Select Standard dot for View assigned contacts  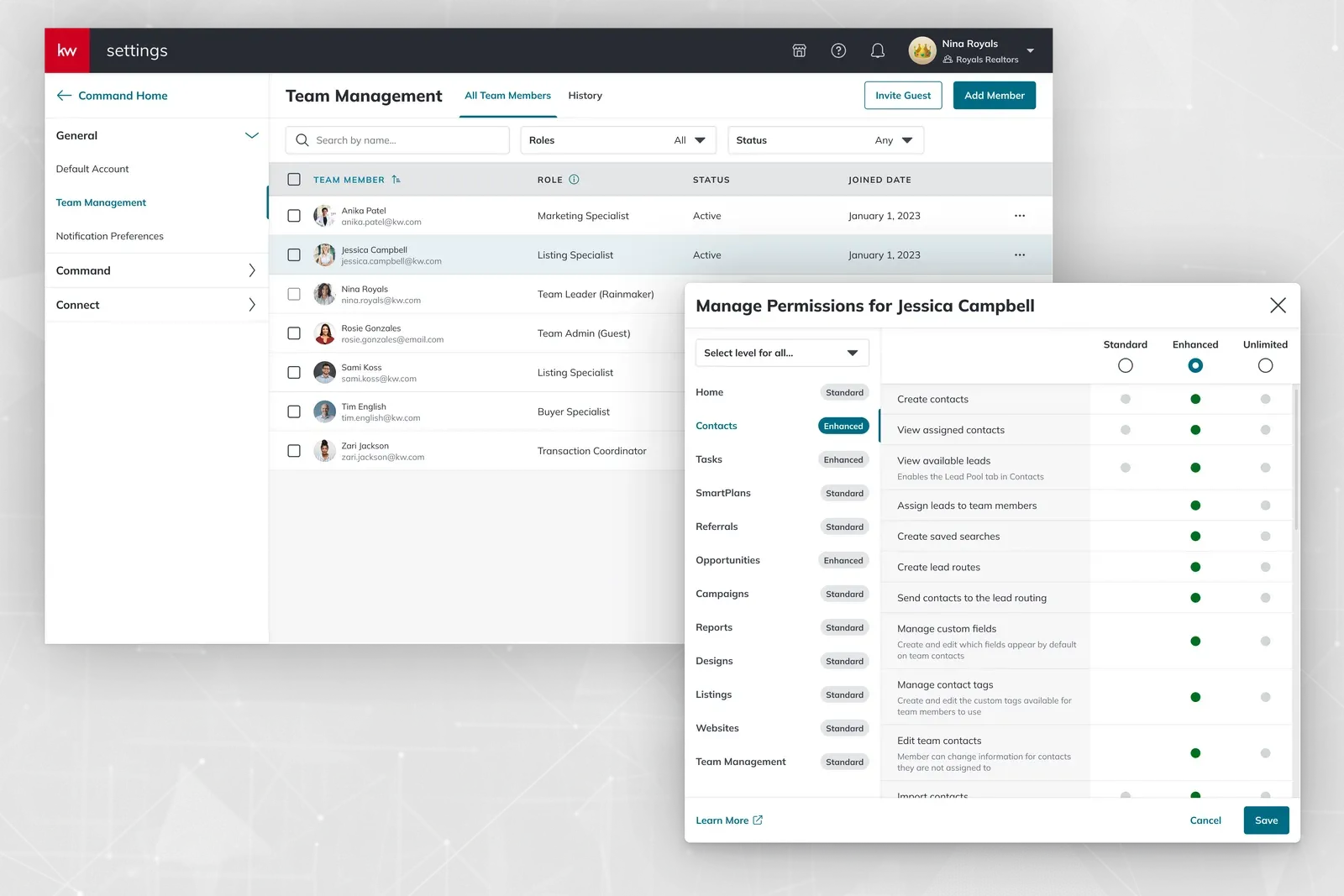tap(1126, 430)
